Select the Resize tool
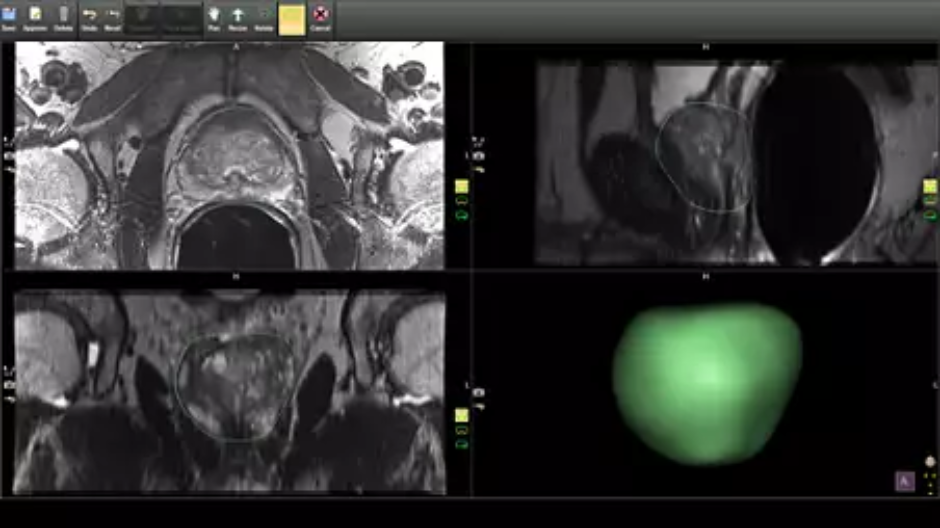This screenshot has height=528, width=940. 238,16
